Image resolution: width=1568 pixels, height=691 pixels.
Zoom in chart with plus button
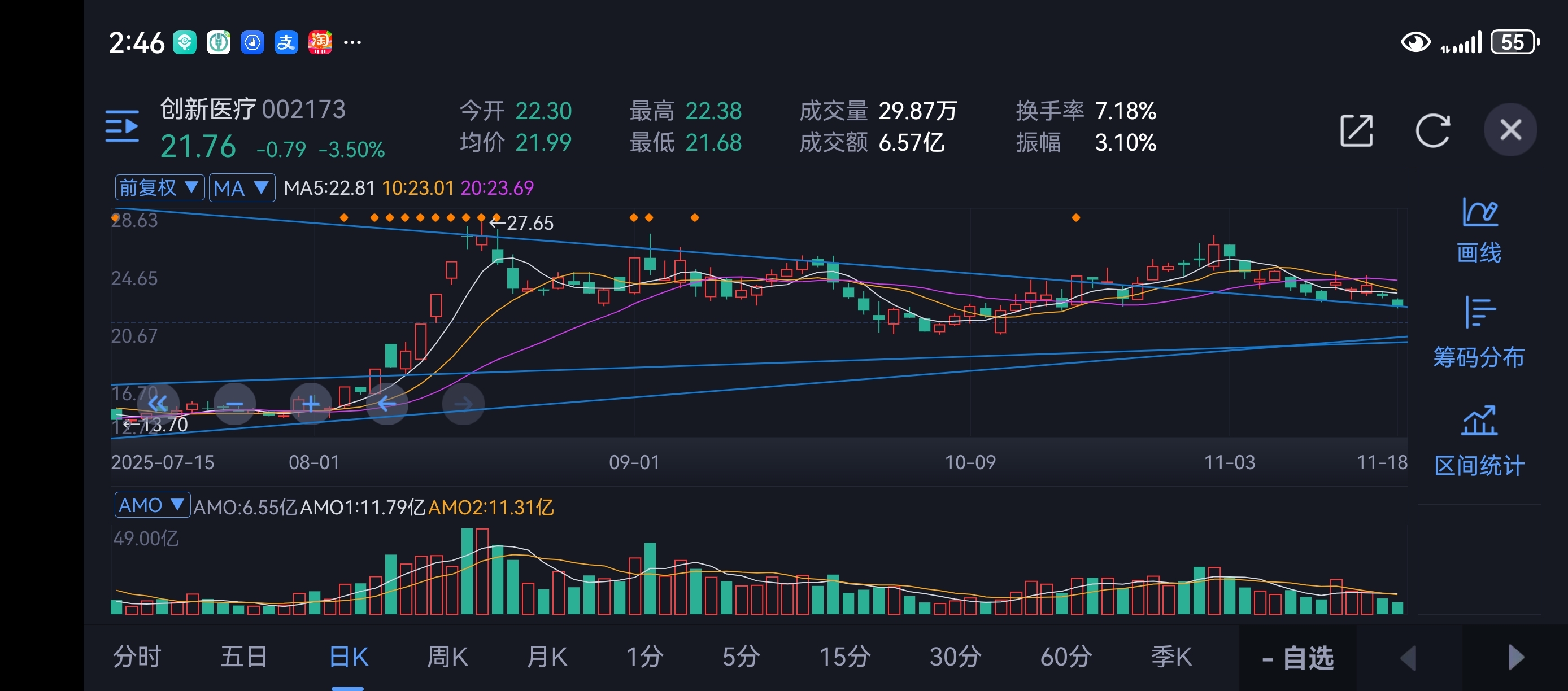311,404
